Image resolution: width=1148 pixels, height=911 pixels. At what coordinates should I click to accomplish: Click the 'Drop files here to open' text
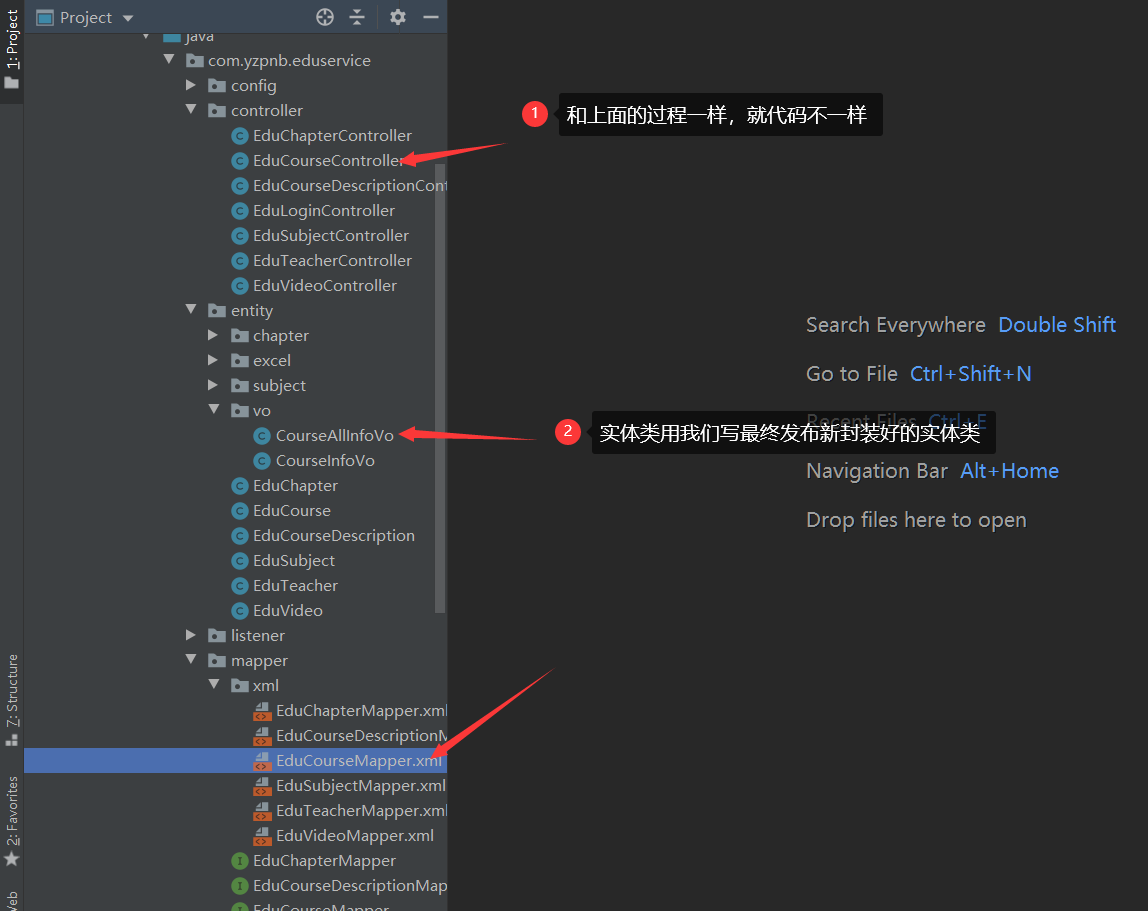[916, 519]
